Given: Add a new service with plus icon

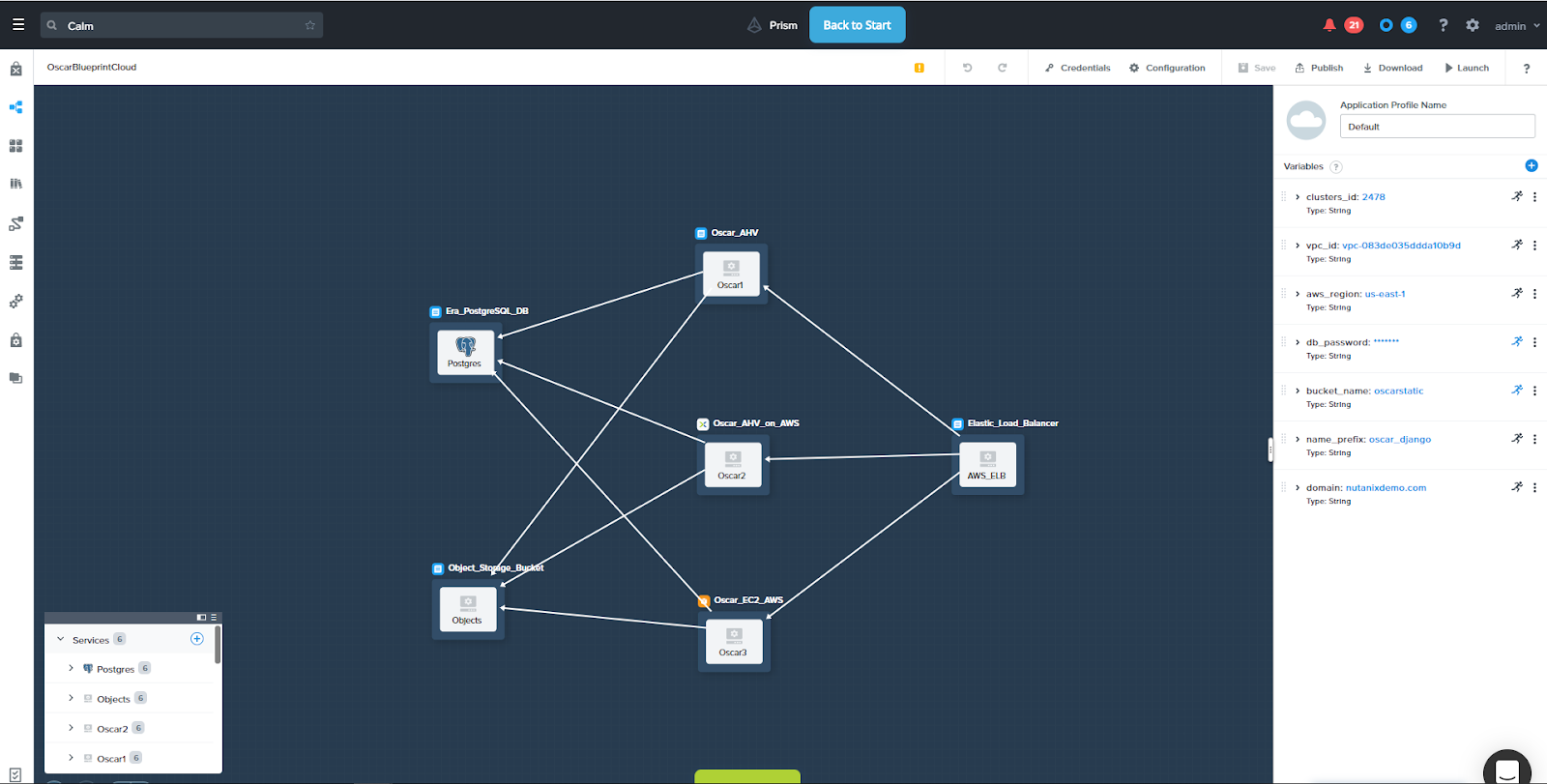Looking at the screenshot, I should [197, 638].
